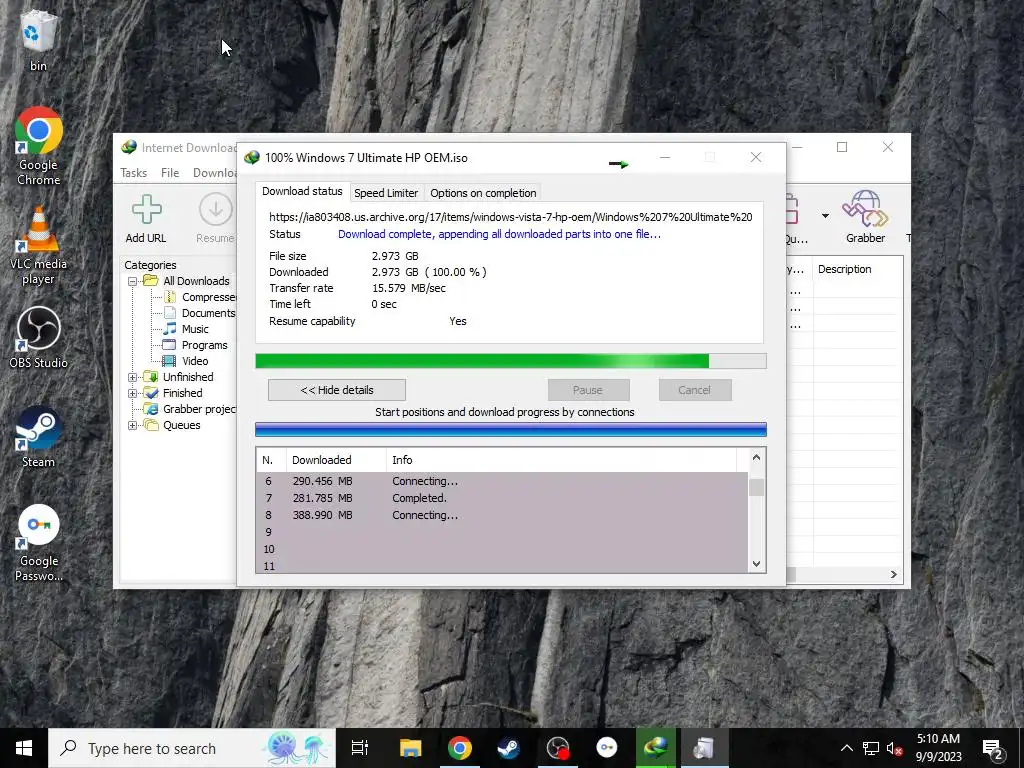Click Downloaded column header in connections list
The image size is (1024, 768).
click(336, 460)
